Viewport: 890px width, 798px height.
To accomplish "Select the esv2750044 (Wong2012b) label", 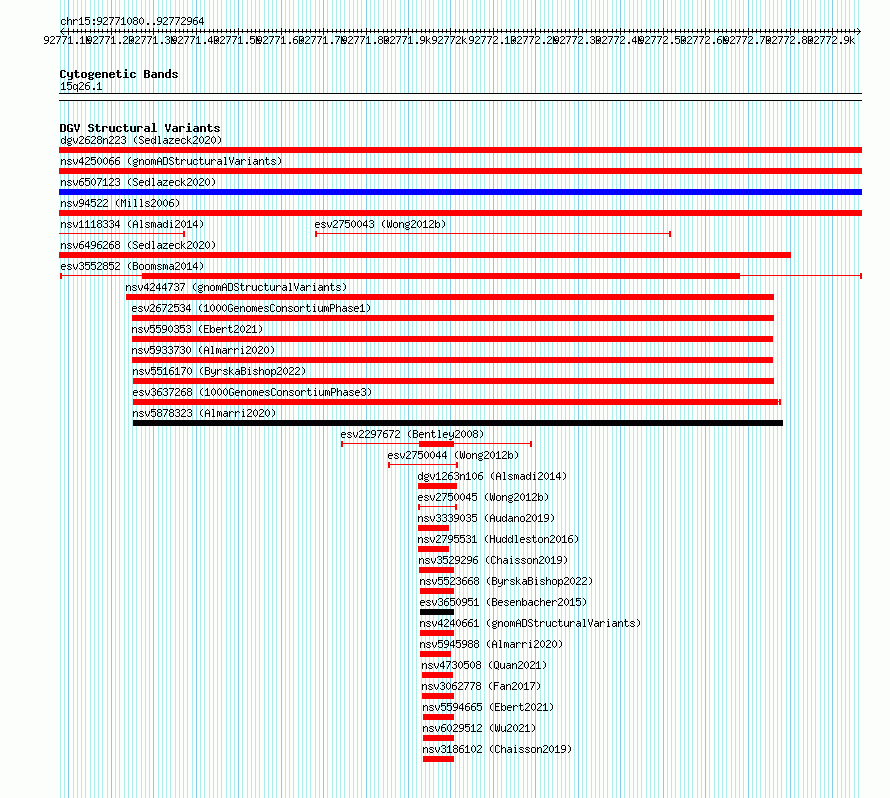I will (453, 455).
